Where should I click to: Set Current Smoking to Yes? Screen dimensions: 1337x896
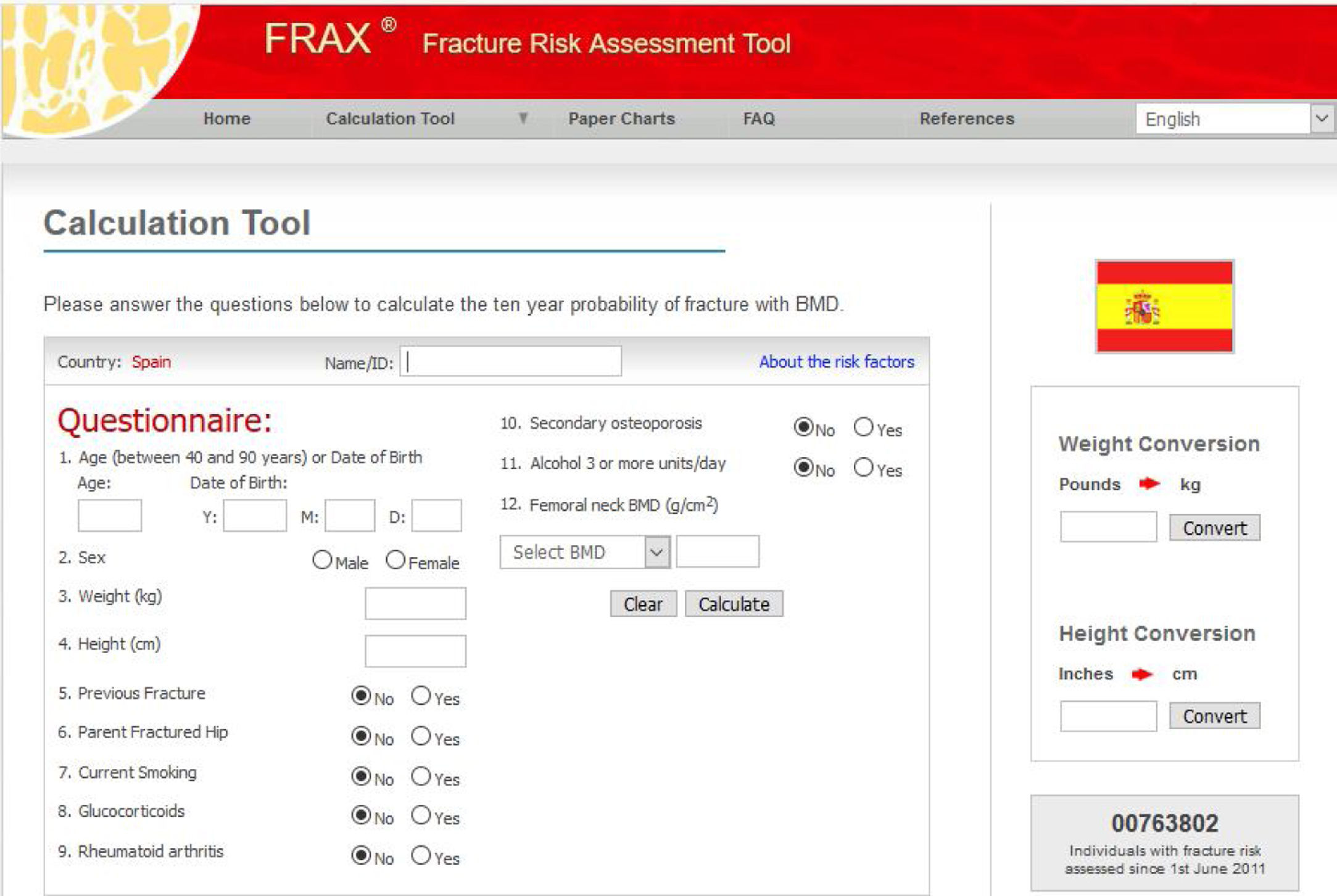point(421,776)
